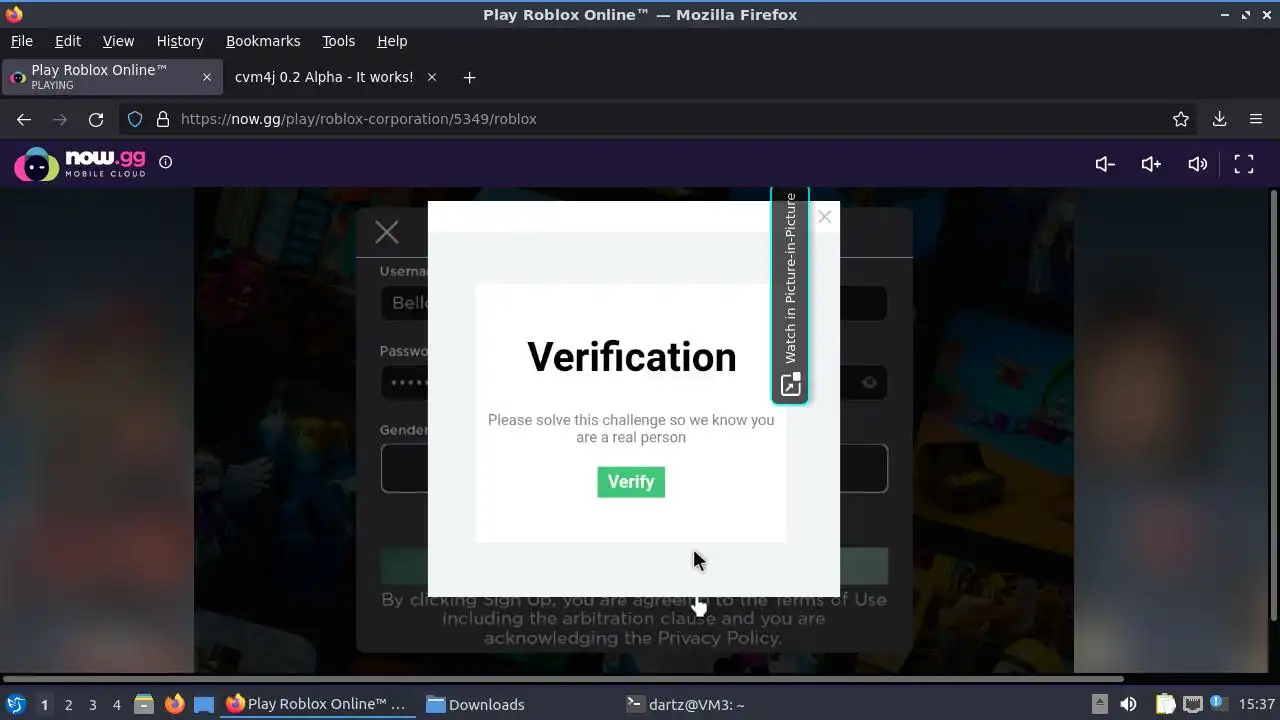This screenshot has height=720, width=1280.
Task: Open the Bookmarks menu
Action: [x=263, y=41]
